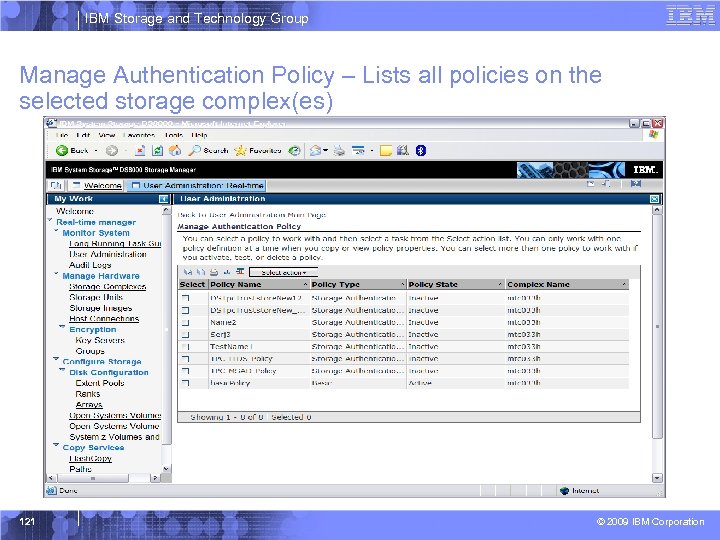This screenshot has height=540, width=720.
Task: Collapse the Encryption tree node
Action: (x=62, y=327)
